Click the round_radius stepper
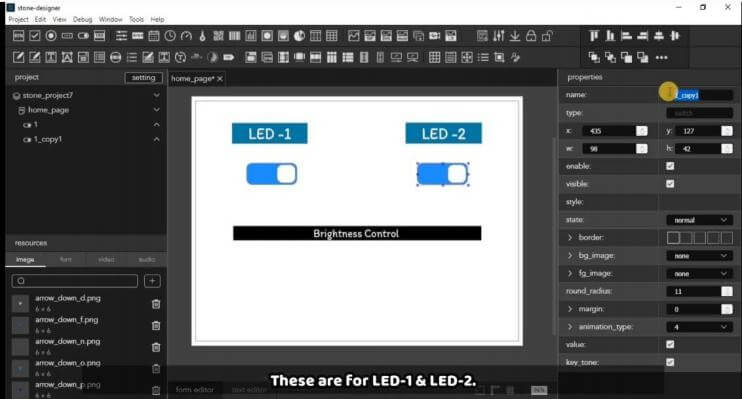742x399 pixels. pyautogui.click(x=727, y=292)
